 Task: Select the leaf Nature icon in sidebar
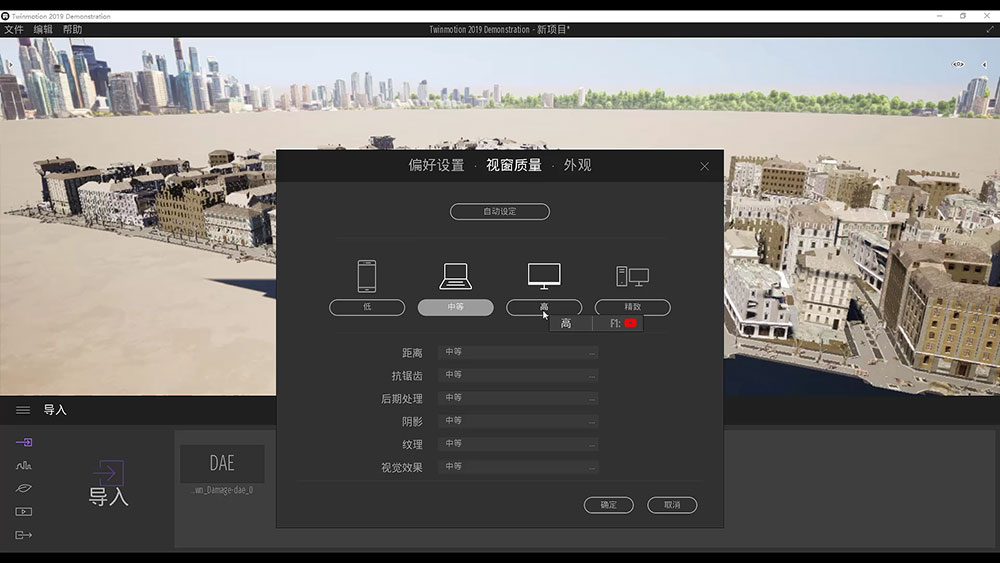pos(24,488)
